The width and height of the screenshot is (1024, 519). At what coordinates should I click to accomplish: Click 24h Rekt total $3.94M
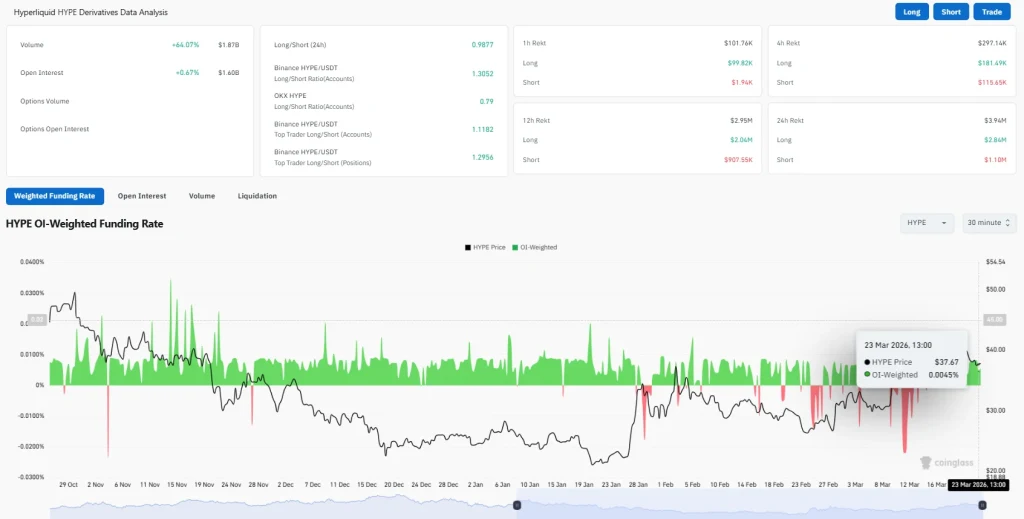[x=996, y=120]
